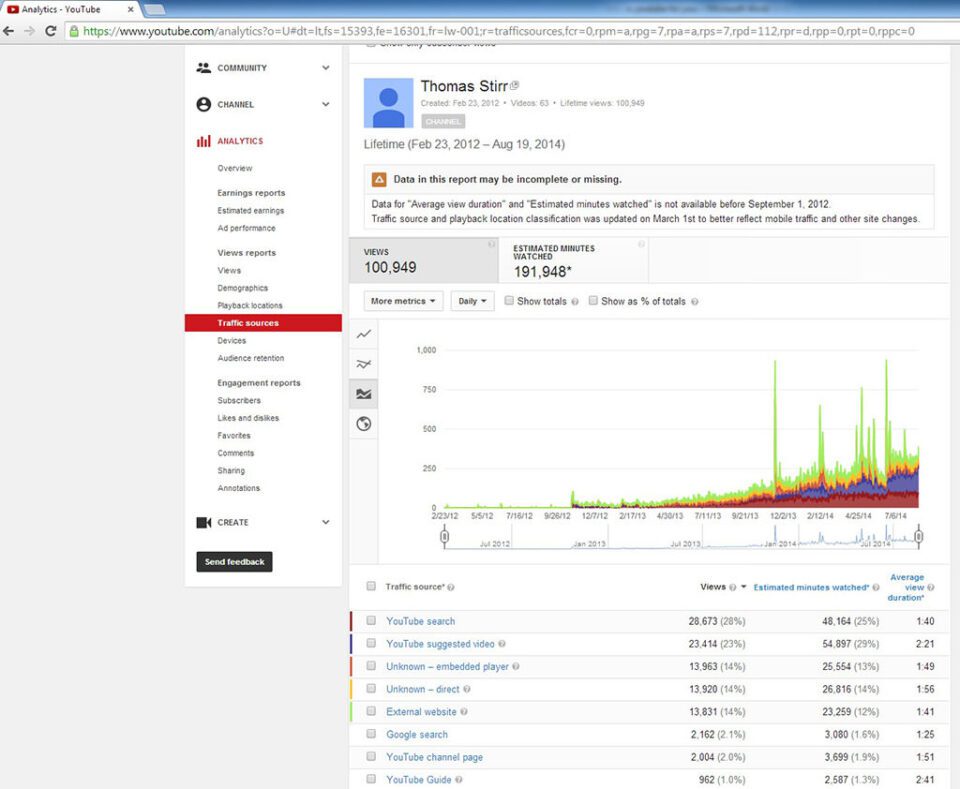Click the Views column sort arrow

(743, 587)
